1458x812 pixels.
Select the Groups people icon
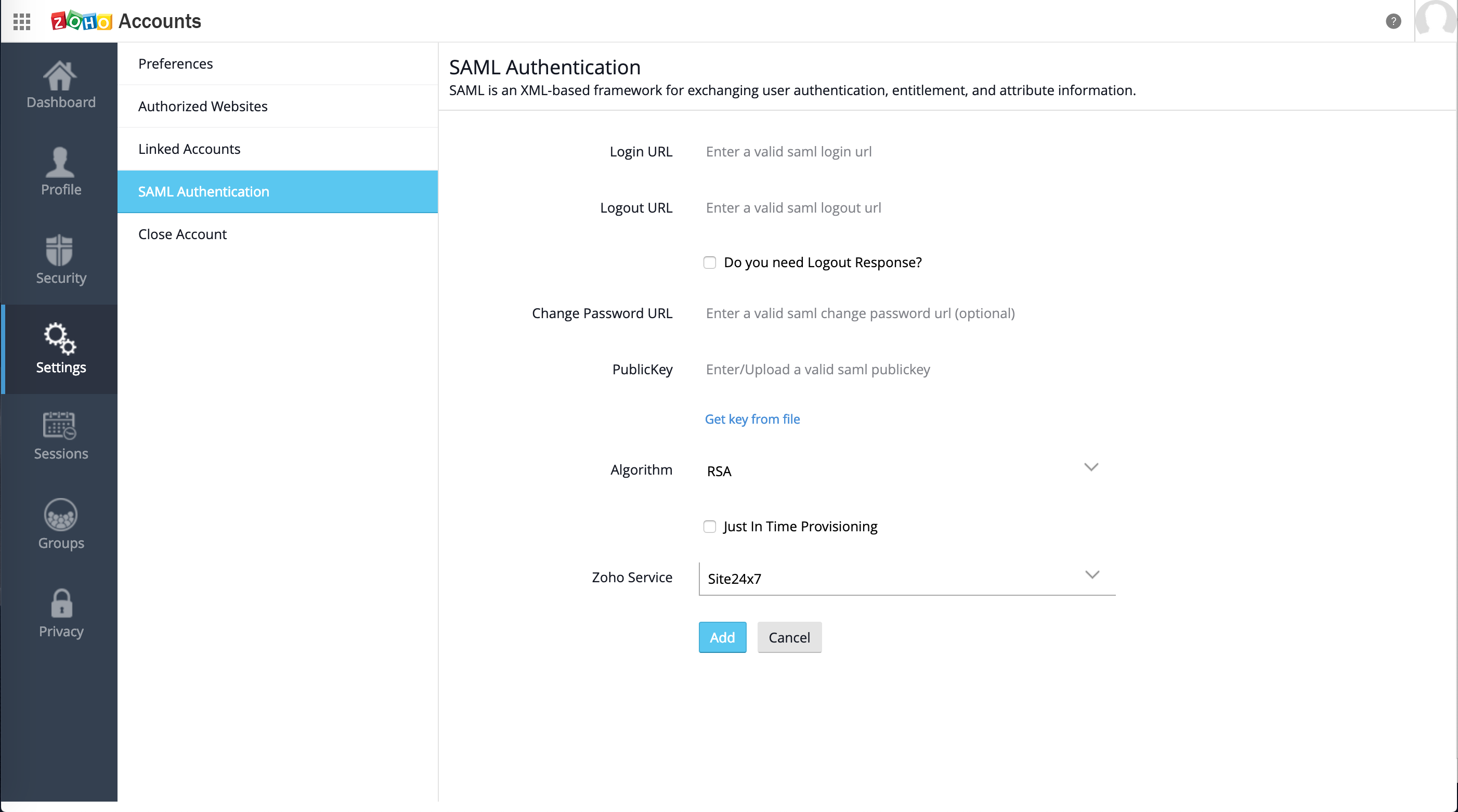[60, 515]
